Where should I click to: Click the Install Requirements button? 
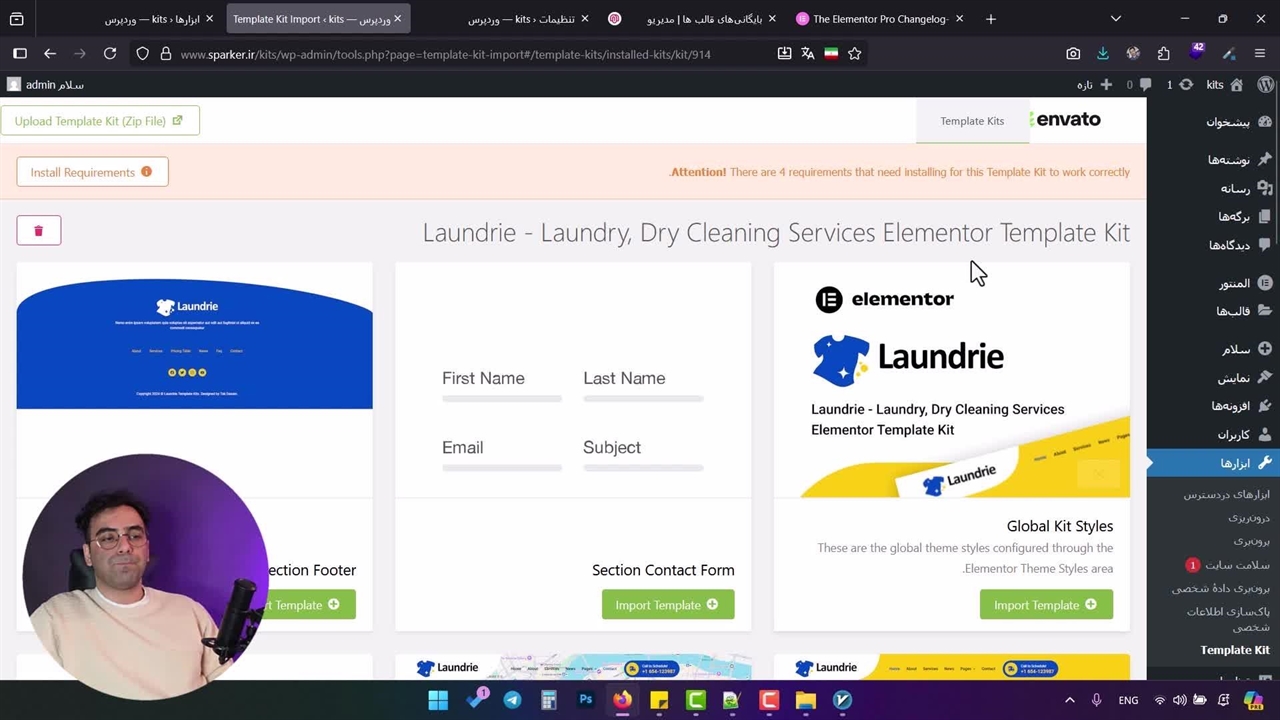click(x=92, y=172)
